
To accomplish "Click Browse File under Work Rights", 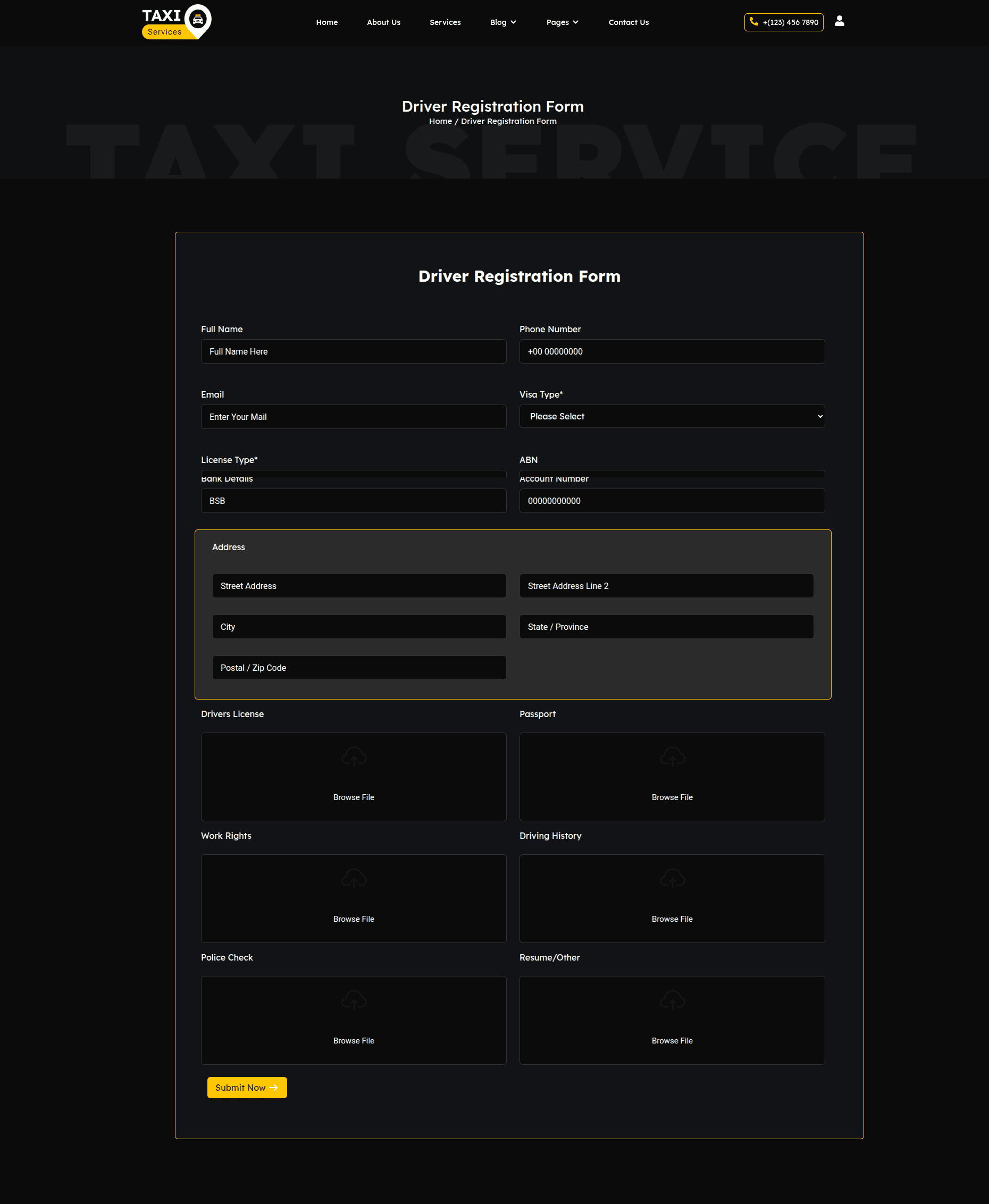I will coord(354,919).
